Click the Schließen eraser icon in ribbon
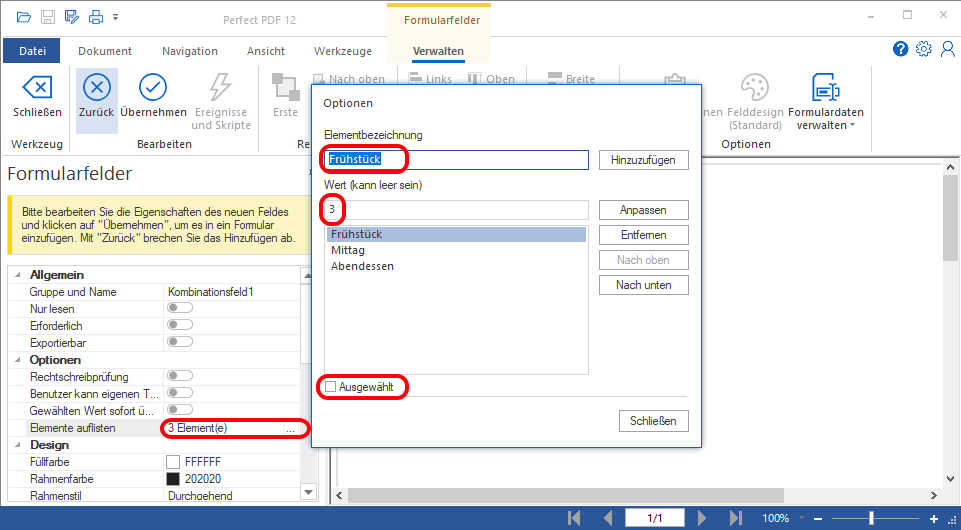This screenshot has width=961, height=530. [36, 88]
